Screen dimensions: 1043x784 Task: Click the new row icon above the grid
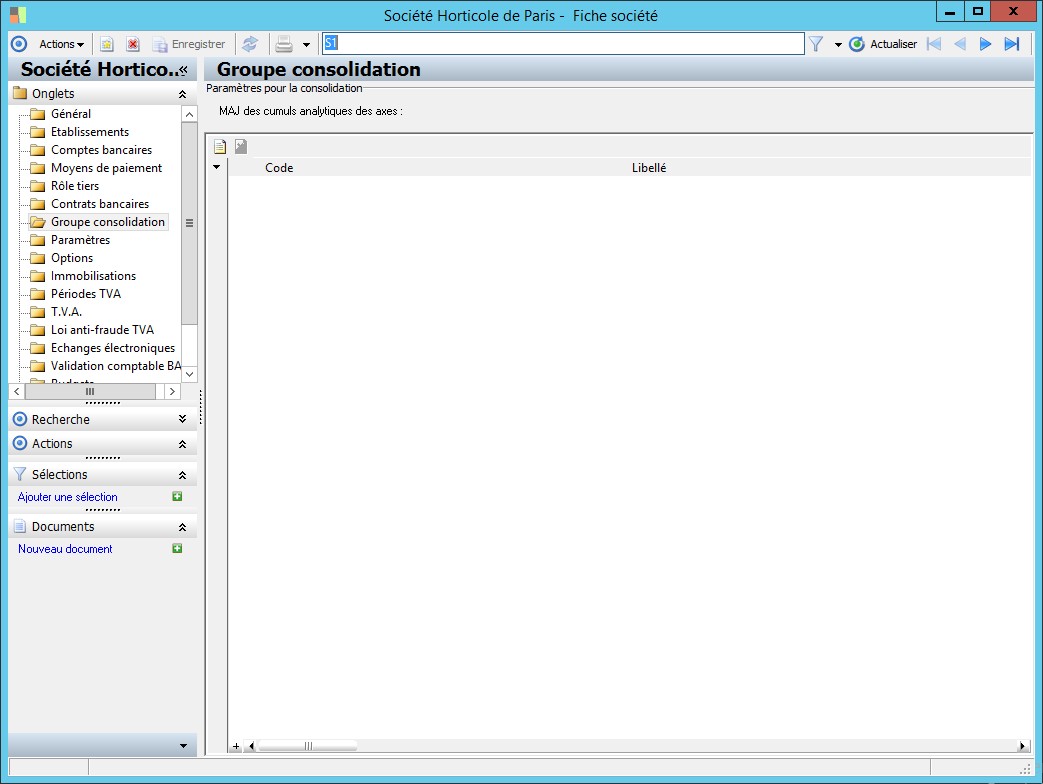pos(220,146)
